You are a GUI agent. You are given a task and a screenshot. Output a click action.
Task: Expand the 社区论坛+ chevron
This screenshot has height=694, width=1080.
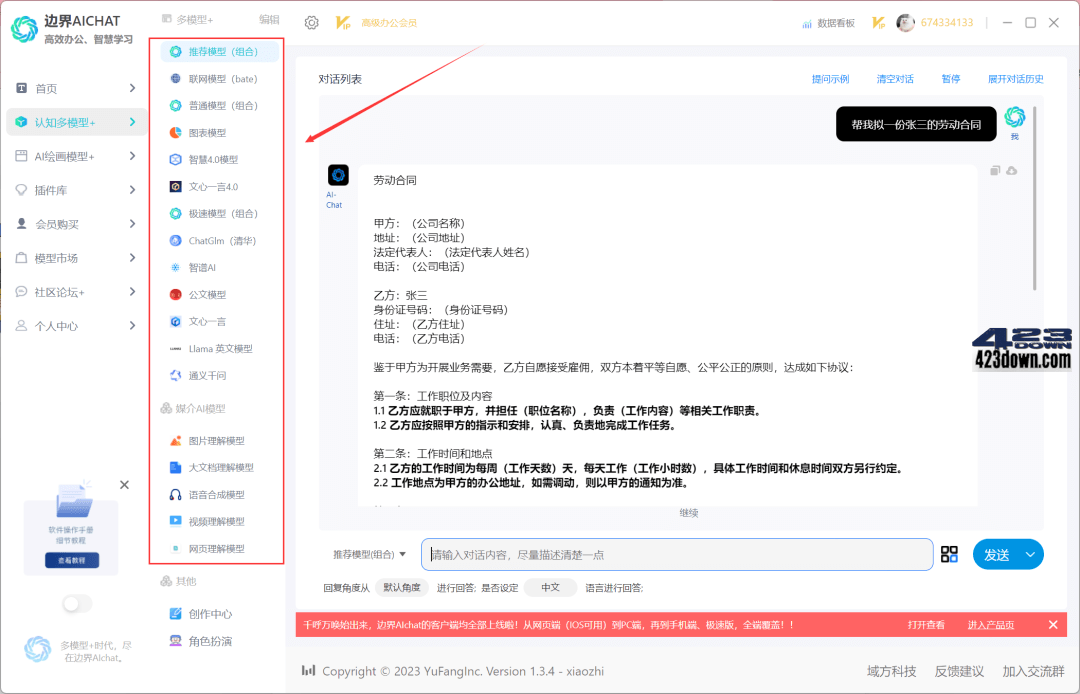point(132,292)
